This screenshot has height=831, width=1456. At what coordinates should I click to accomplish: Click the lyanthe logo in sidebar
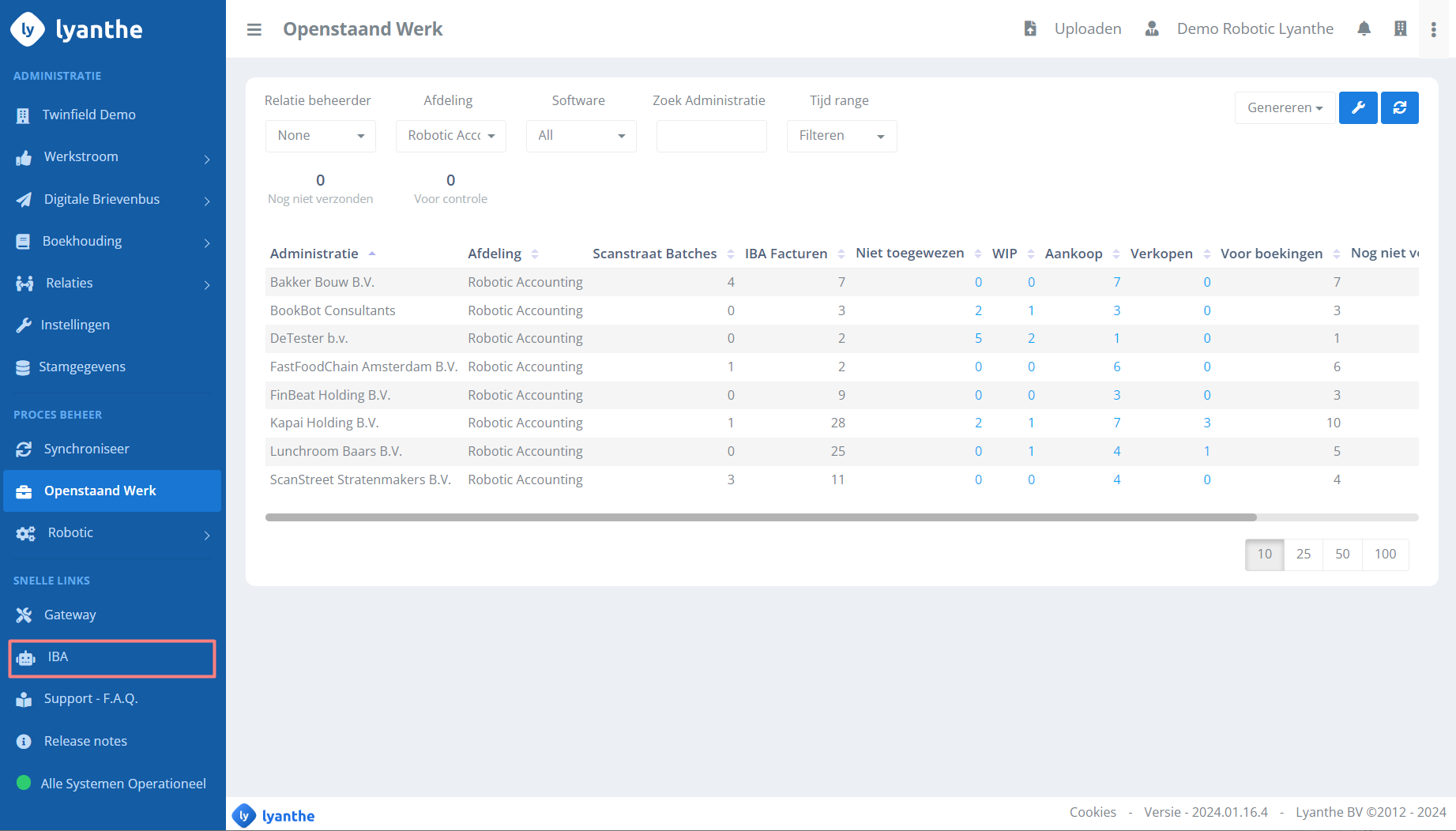[77, 29]
